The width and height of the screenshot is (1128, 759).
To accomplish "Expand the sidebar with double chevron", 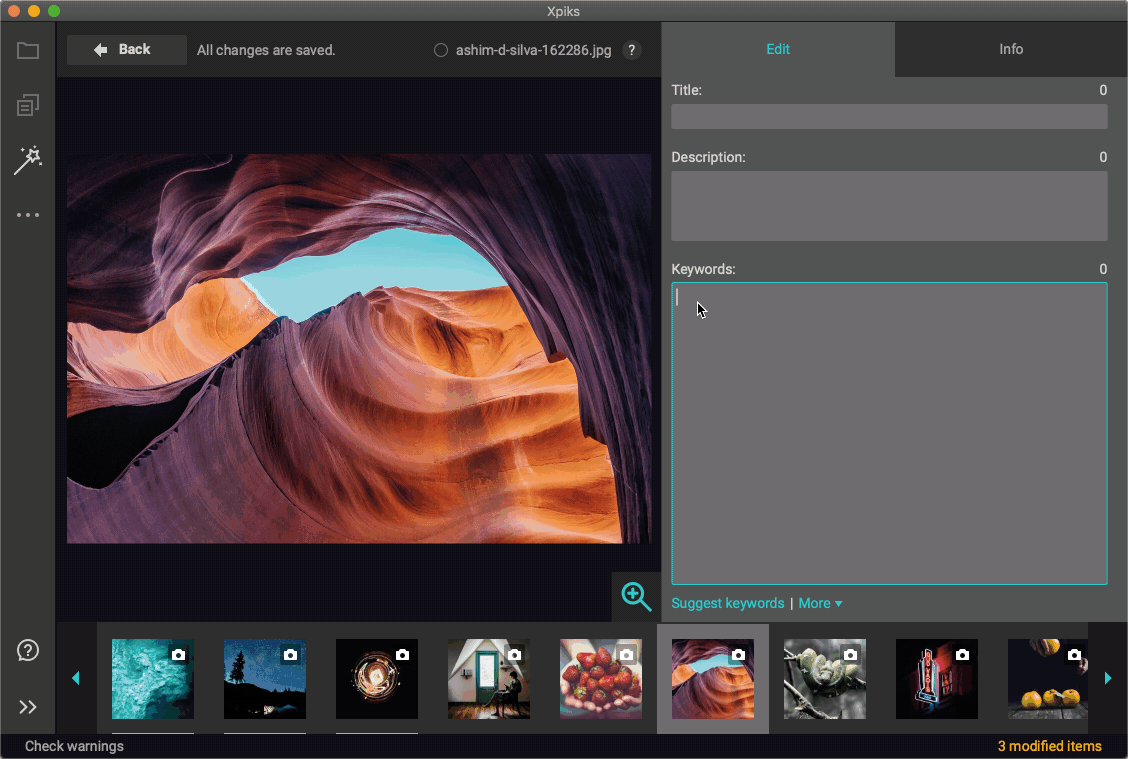I will pos(28,707).
